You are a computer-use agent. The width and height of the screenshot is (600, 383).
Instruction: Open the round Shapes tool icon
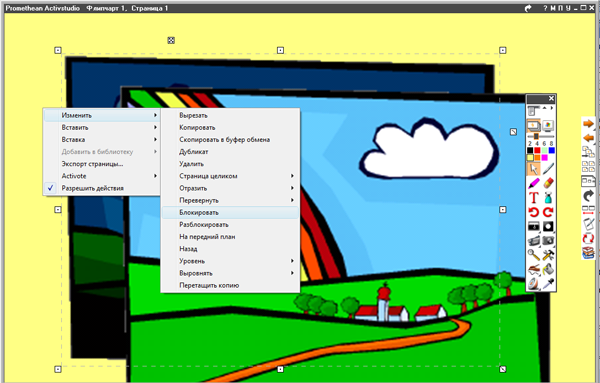533,284
